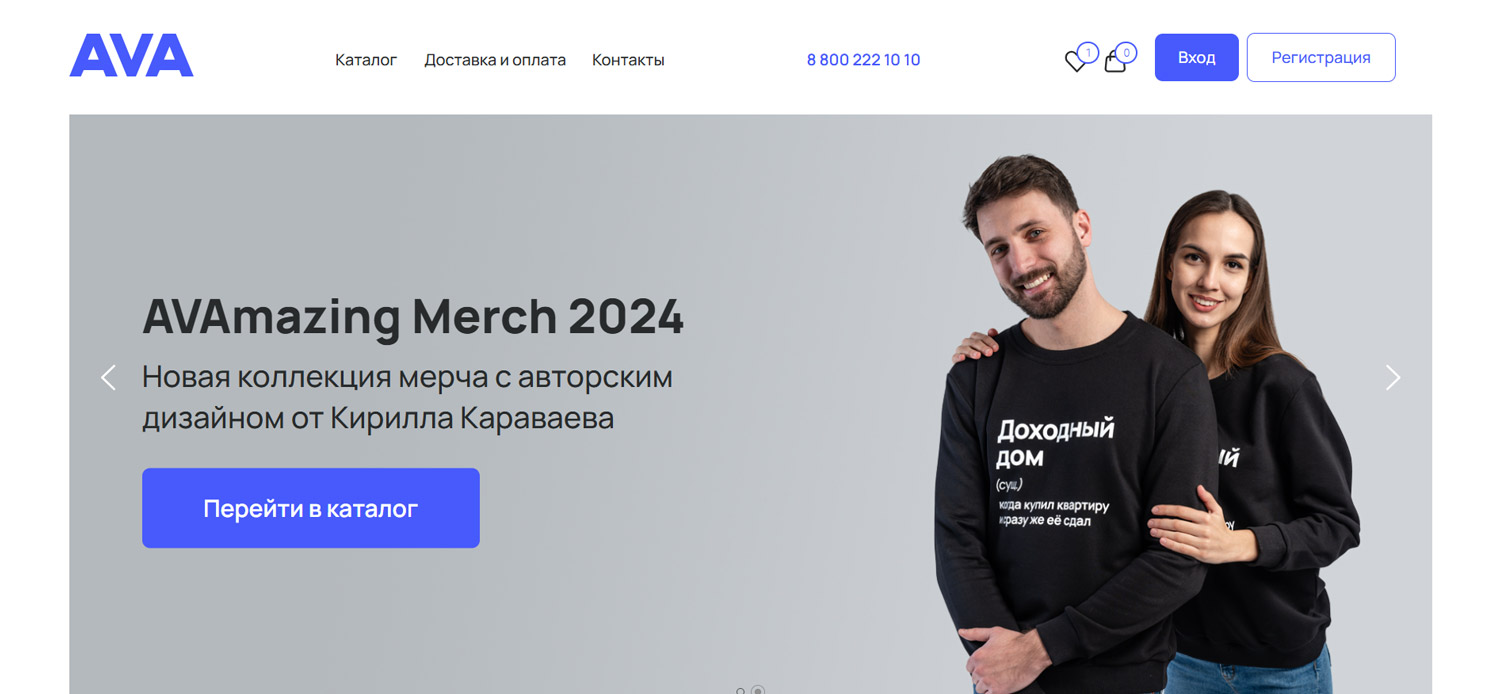Click the Новая коллекция мерча subtitle text
Screen dimensions: 1500x694
click(x=407, y=397)
